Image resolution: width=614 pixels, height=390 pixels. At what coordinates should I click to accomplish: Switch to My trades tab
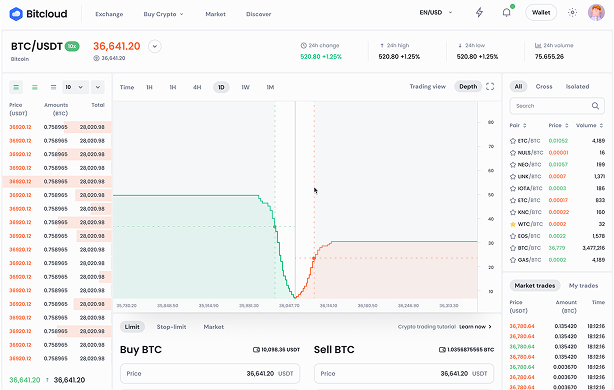tap(583, 285)
